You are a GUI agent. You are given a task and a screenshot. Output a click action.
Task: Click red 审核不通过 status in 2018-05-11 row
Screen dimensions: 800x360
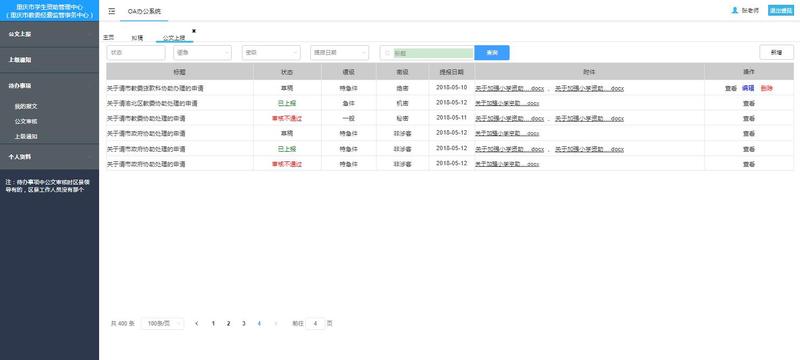[287, 118]
